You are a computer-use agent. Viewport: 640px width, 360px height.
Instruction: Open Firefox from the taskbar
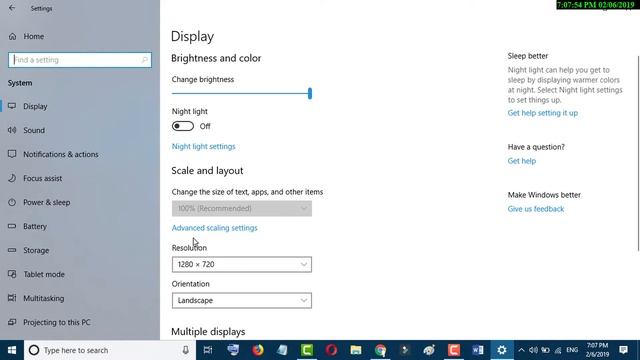tap(258, 350)
